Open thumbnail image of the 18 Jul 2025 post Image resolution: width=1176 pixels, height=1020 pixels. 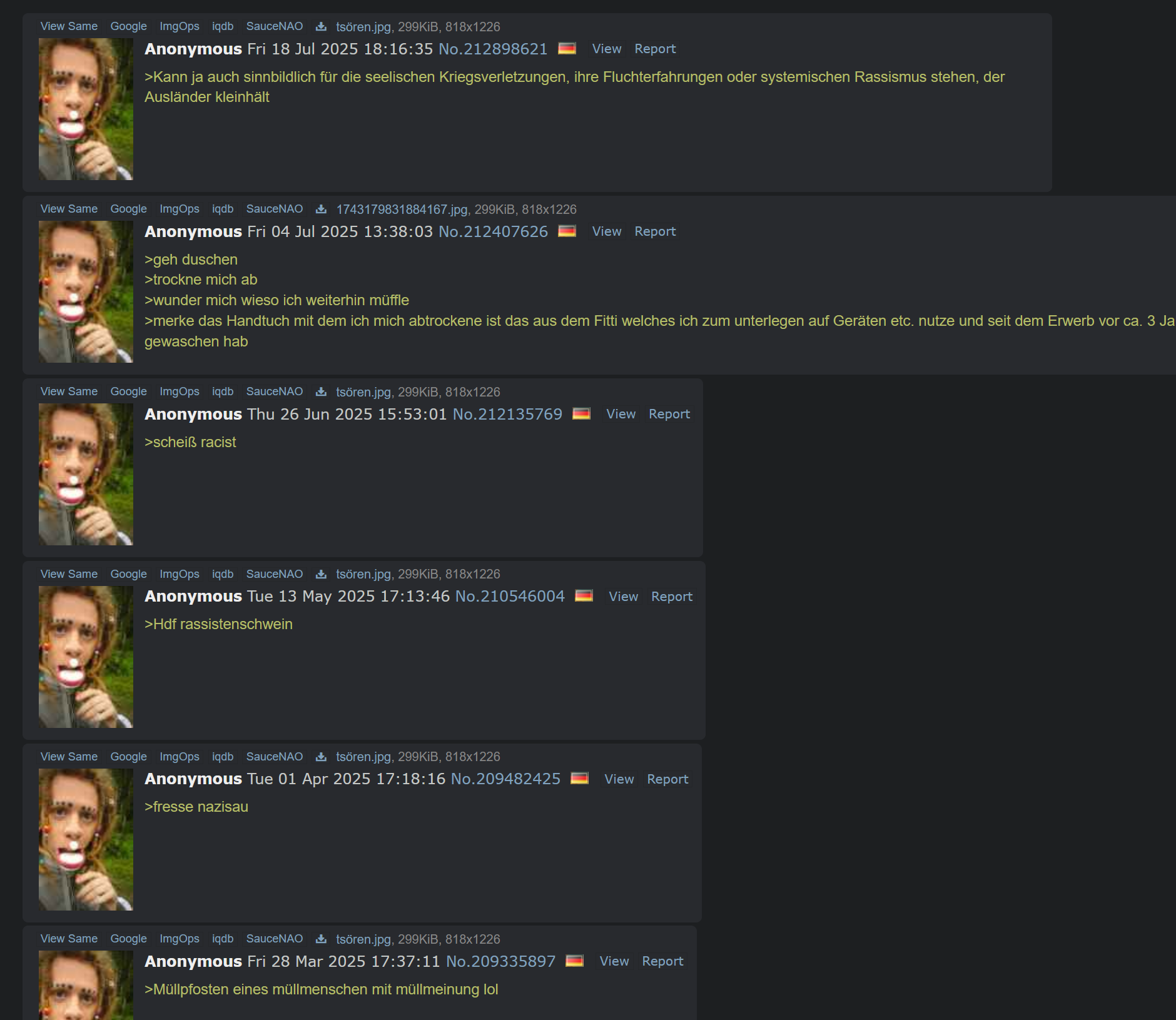pyautogui.click(x=86, y=109)
